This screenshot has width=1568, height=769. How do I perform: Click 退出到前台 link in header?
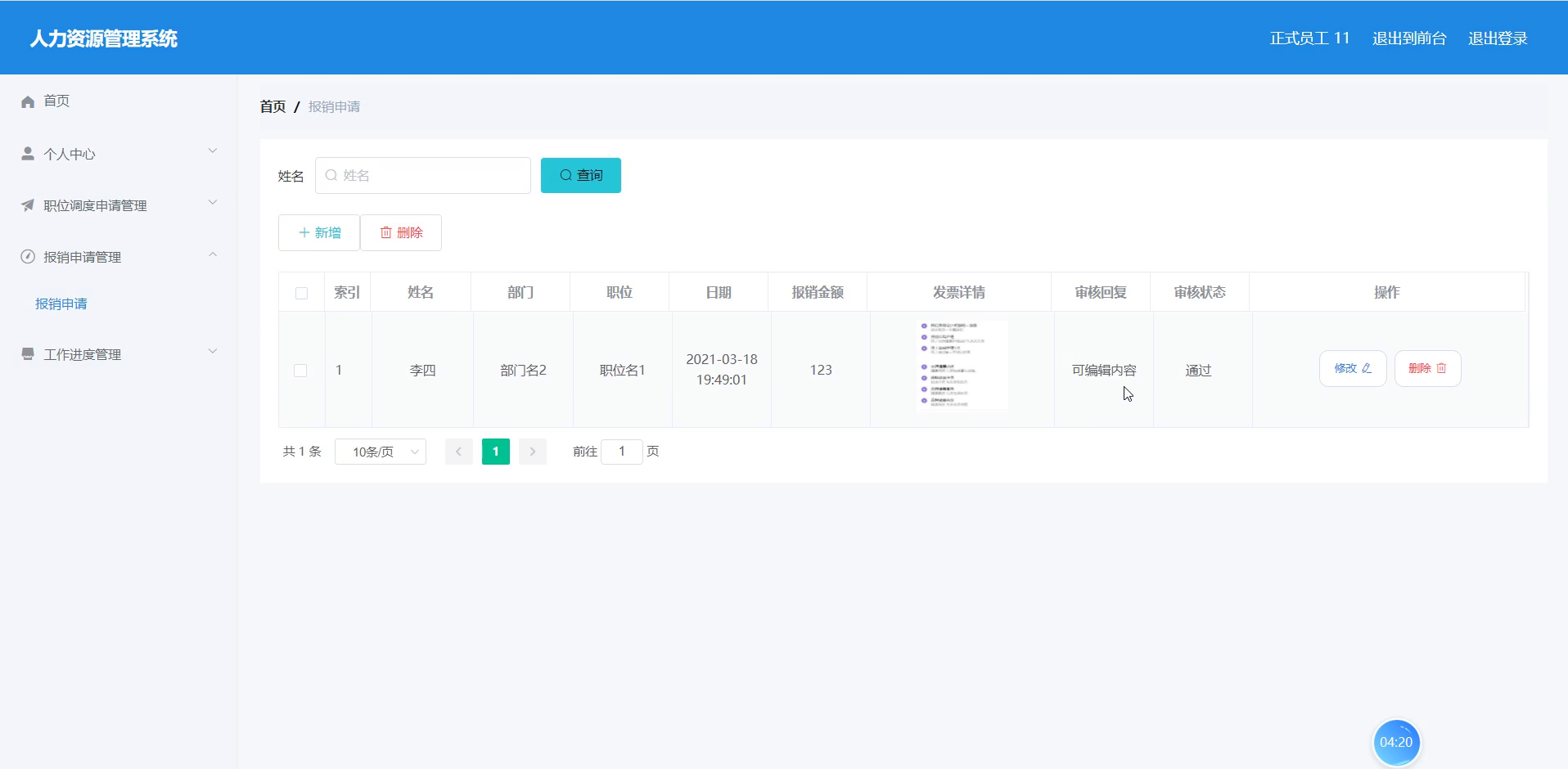point(1409,38)
